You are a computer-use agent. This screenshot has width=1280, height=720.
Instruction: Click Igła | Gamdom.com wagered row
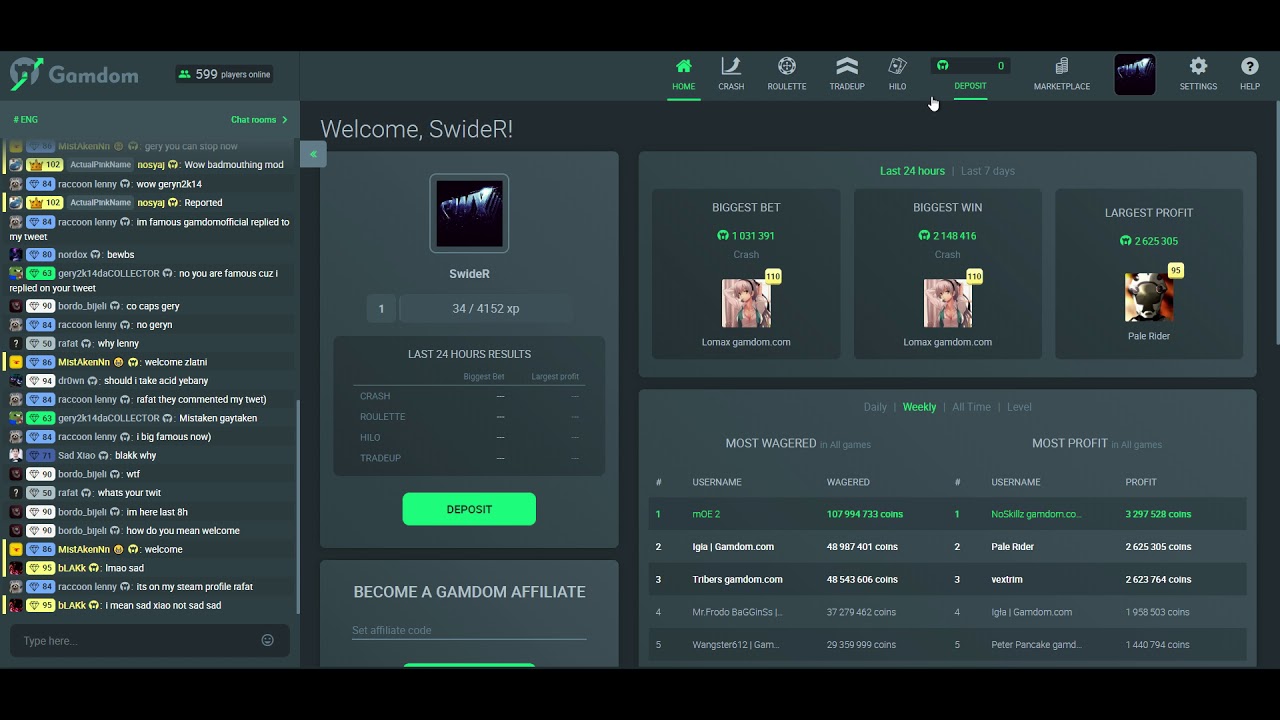tap(799, 547)
